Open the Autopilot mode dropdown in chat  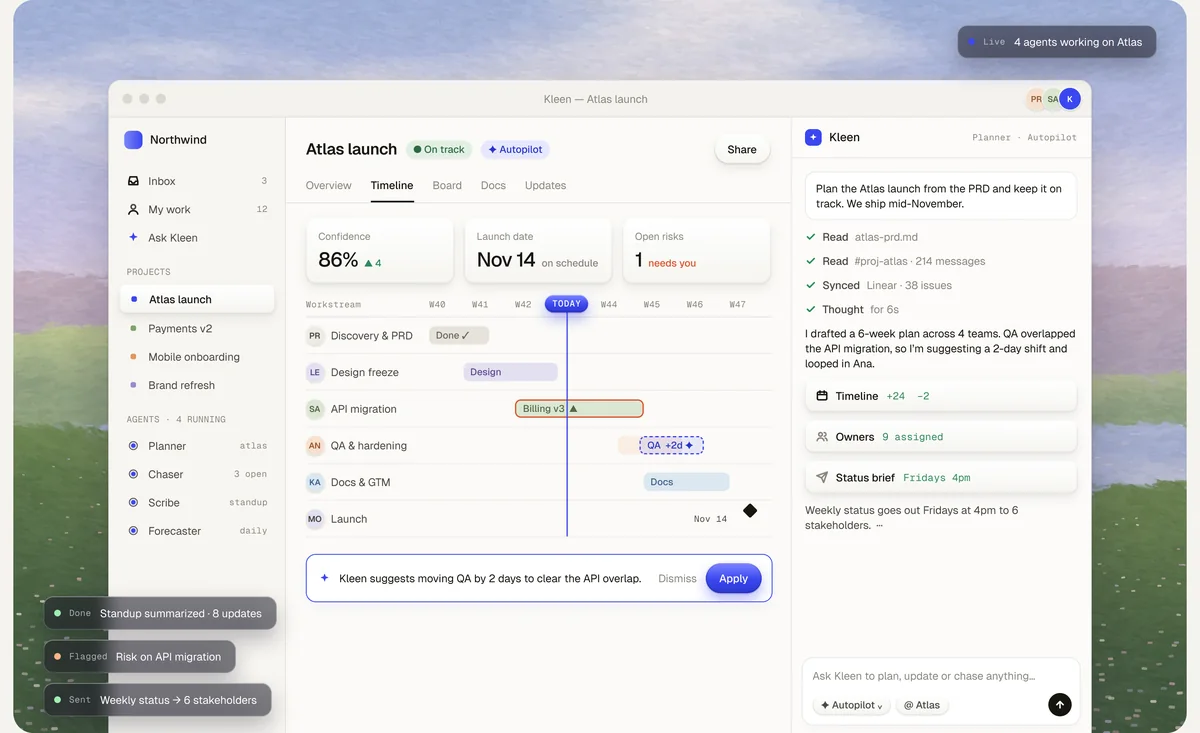[853, 705]
